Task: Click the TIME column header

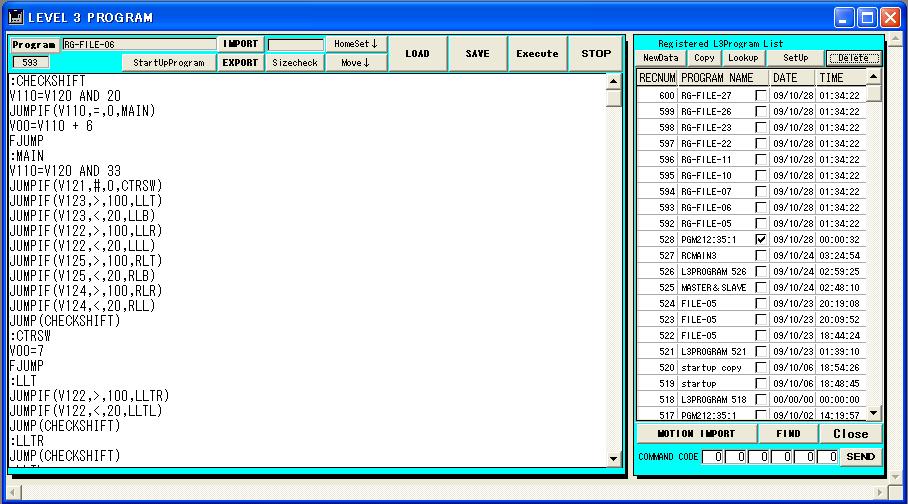Action: click(x=841, y=78)
